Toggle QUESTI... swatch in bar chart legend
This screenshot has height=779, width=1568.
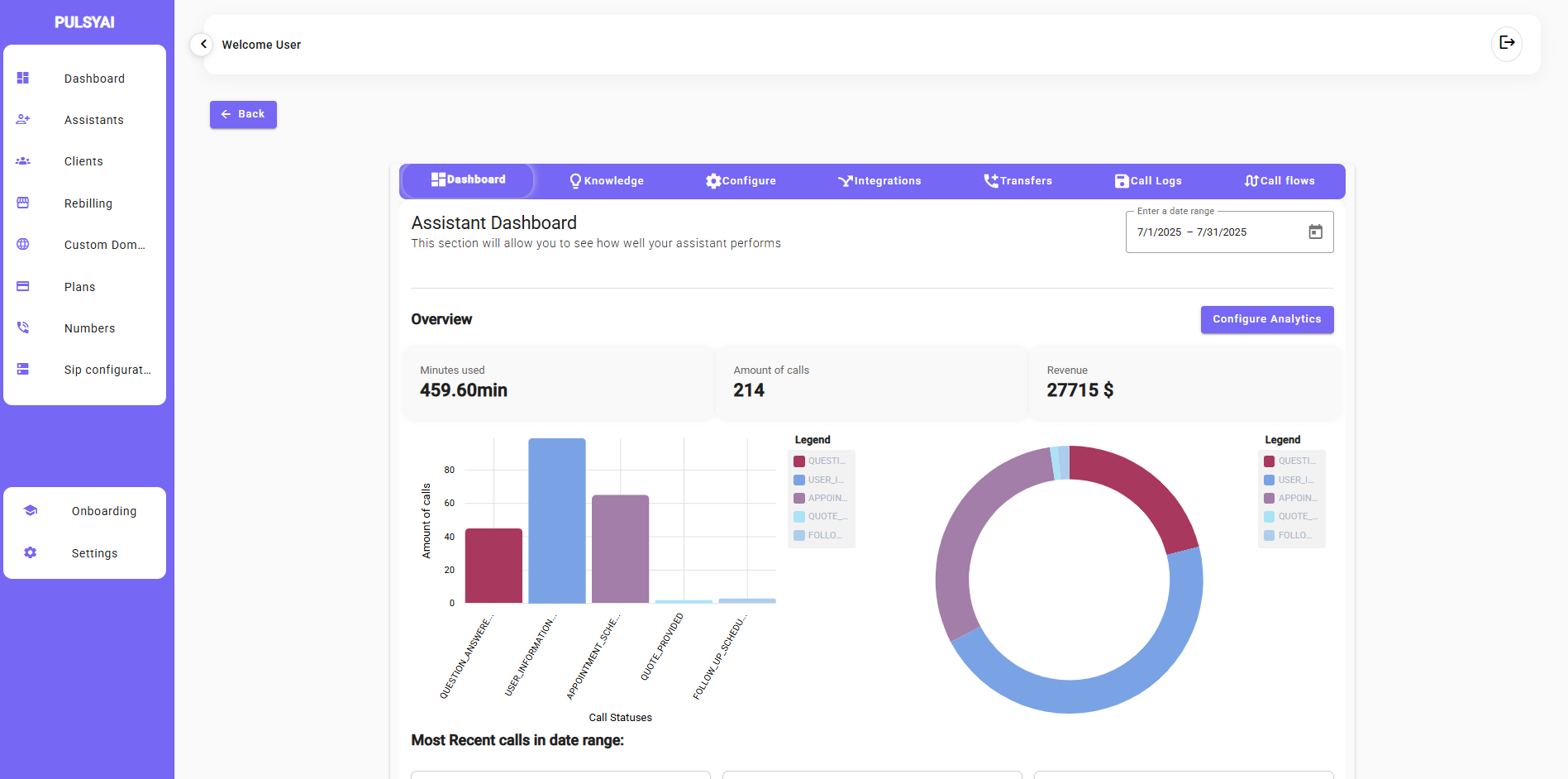click(799, 461)
